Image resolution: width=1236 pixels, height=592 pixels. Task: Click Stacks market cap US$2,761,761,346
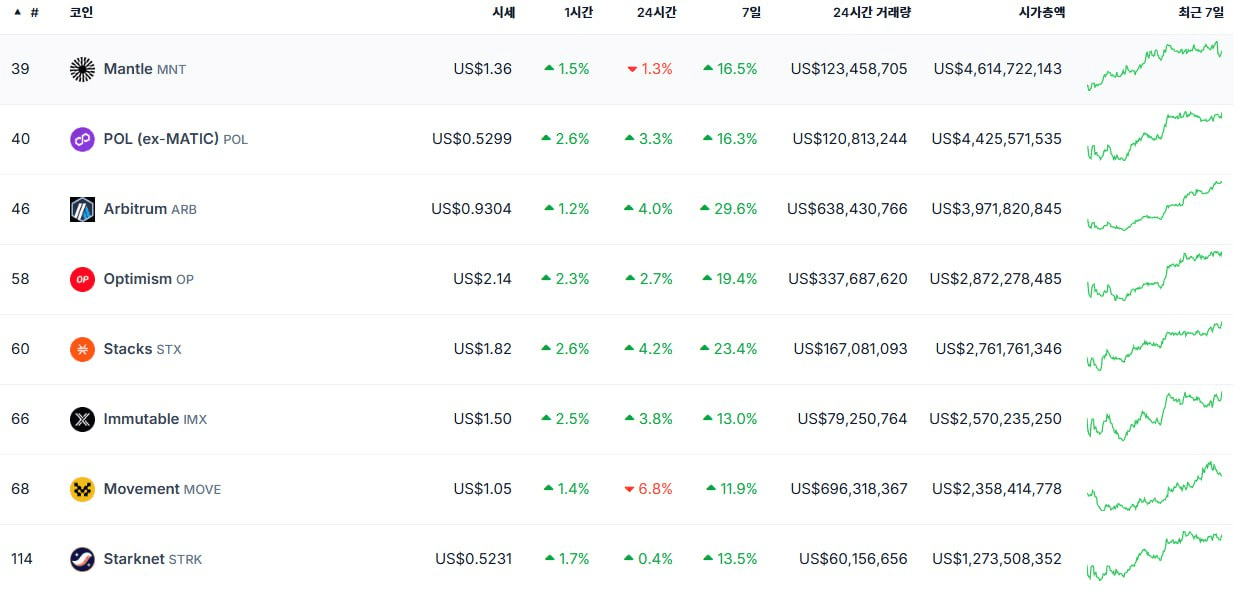click(x=999, y=349)
